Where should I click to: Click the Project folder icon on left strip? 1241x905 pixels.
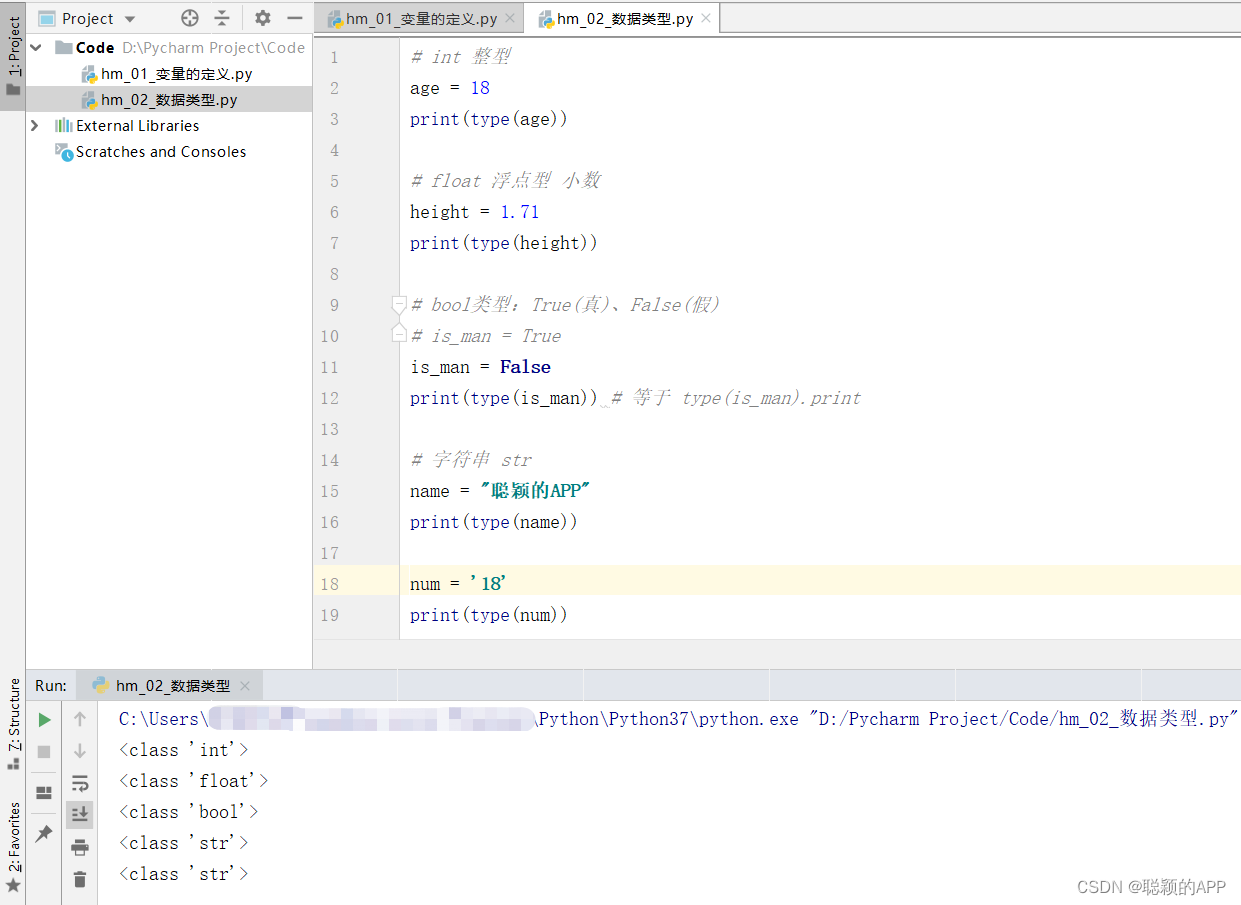pos(13,89)
